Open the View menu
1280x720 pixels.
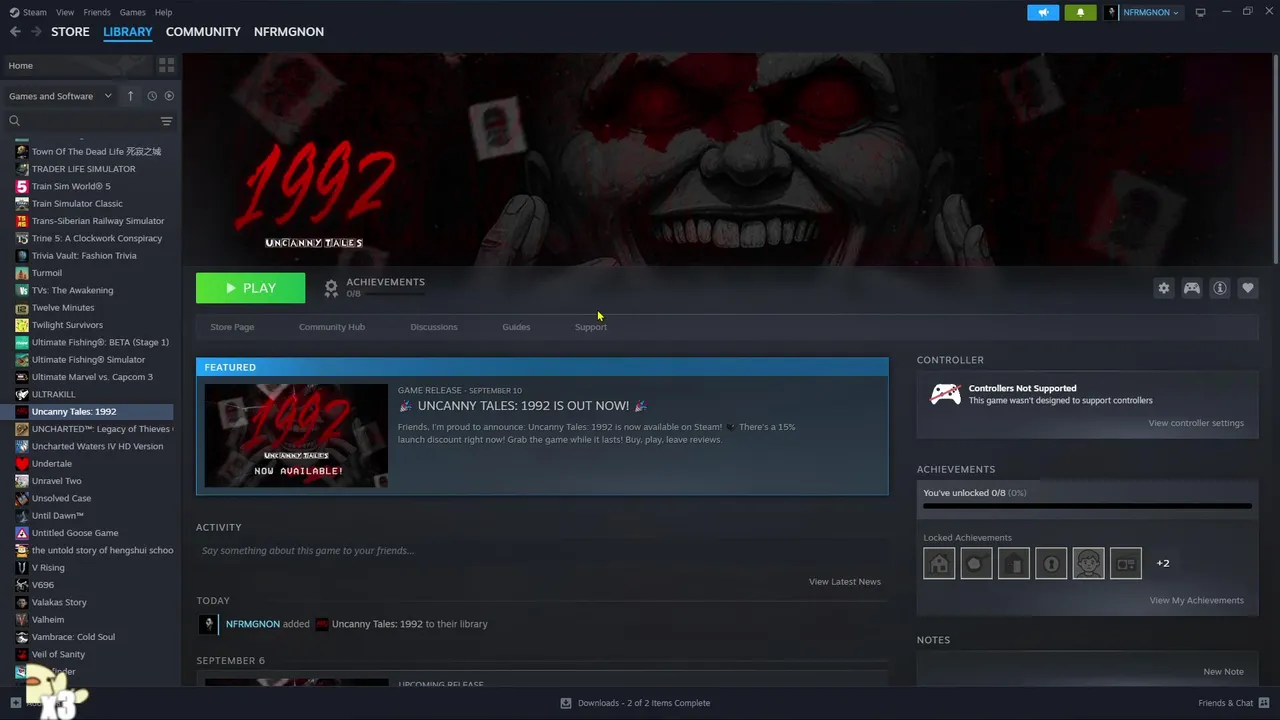coord(65,12)
